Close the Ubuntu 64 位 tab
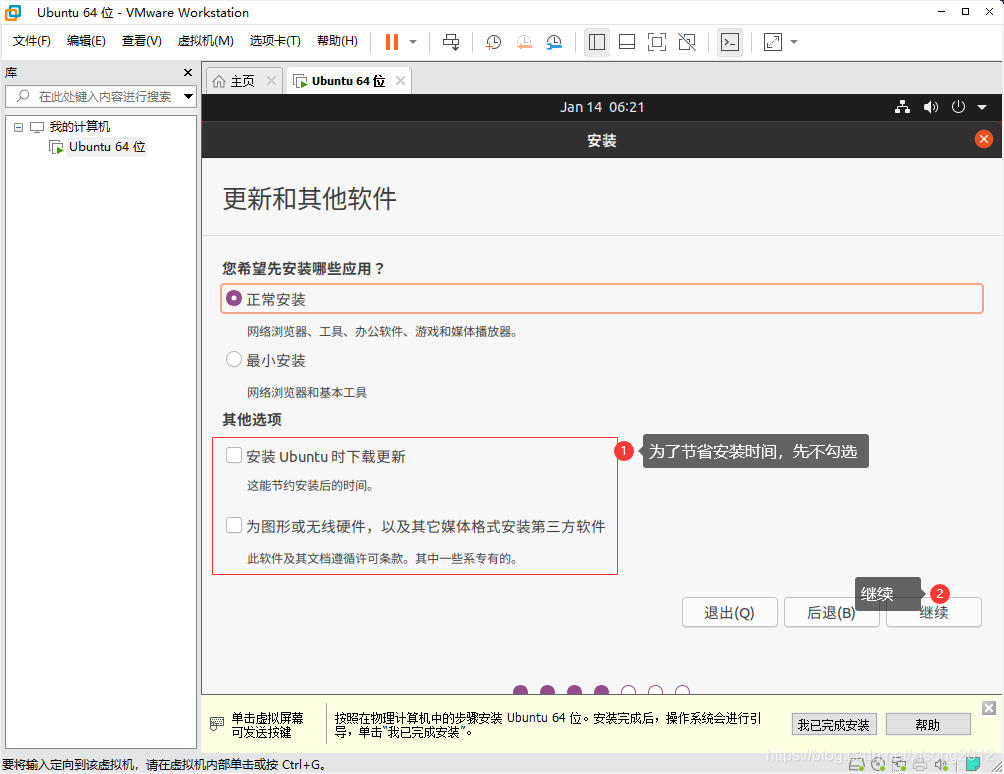 click(400, 81)
